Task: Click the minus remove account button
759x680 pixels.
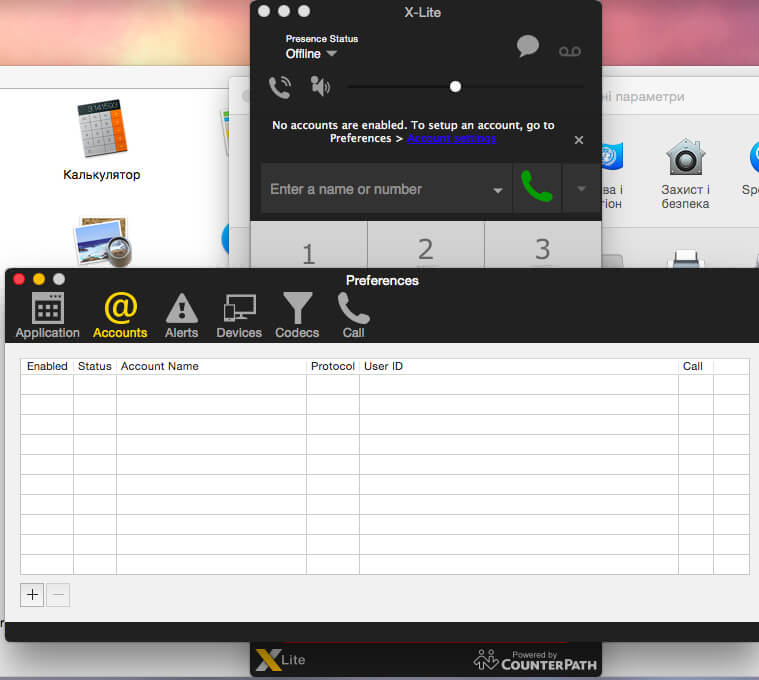Action: tap(58, 594)
